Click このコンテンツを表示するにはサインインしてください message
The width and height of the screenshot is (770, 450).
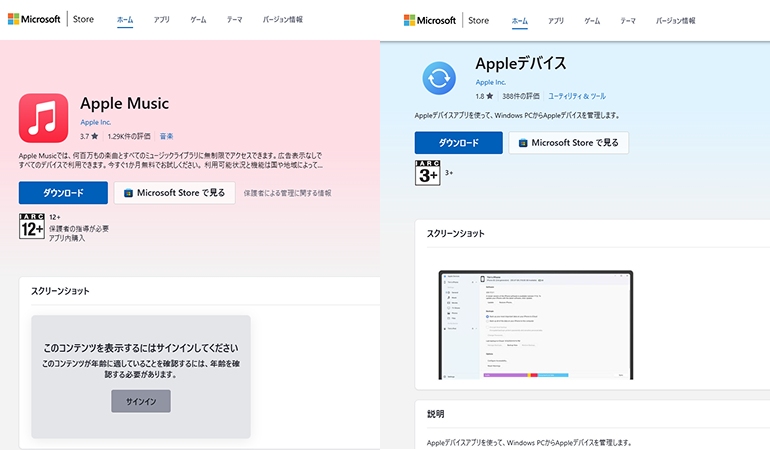tap(141, 348)
